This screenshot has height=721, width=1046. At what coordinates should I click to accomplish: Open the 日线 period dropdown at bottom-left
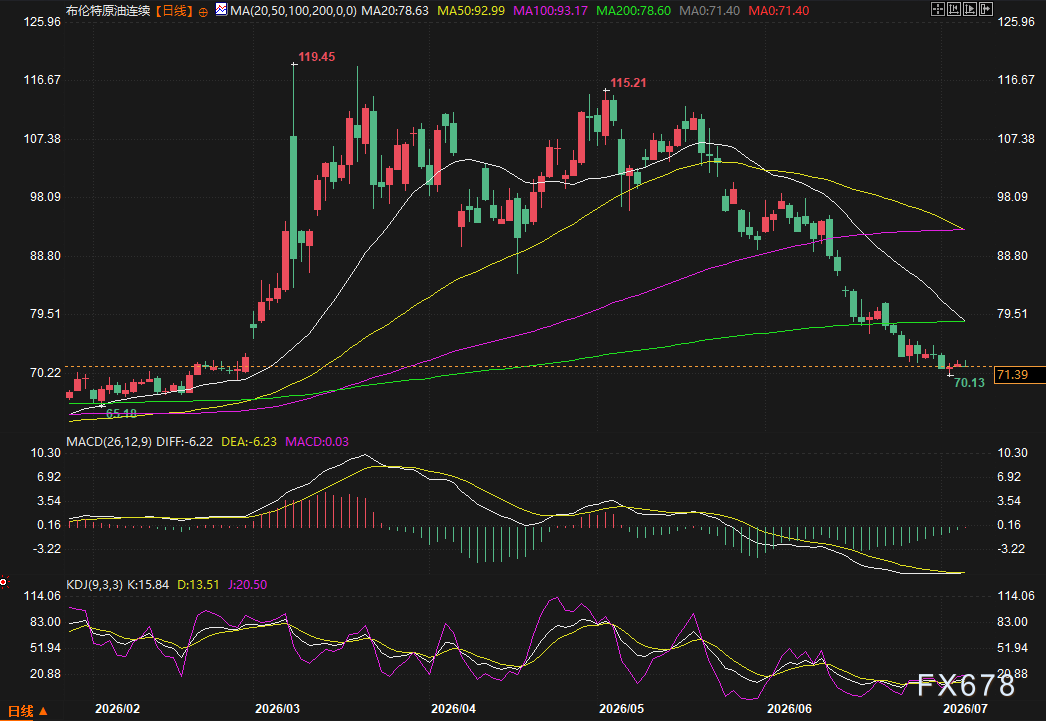click(27, 711)
